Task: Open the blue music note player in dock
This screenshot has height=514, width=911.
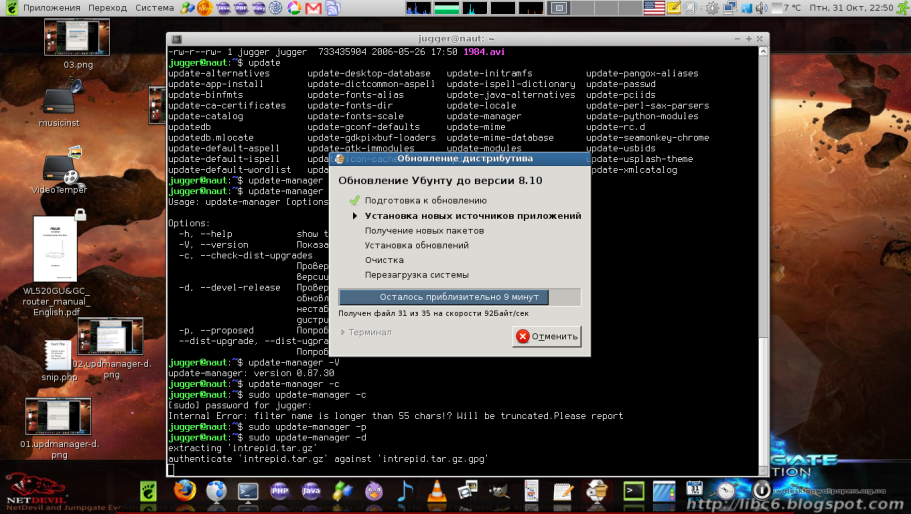Action: pyautogui.click(x=405, y=491)
